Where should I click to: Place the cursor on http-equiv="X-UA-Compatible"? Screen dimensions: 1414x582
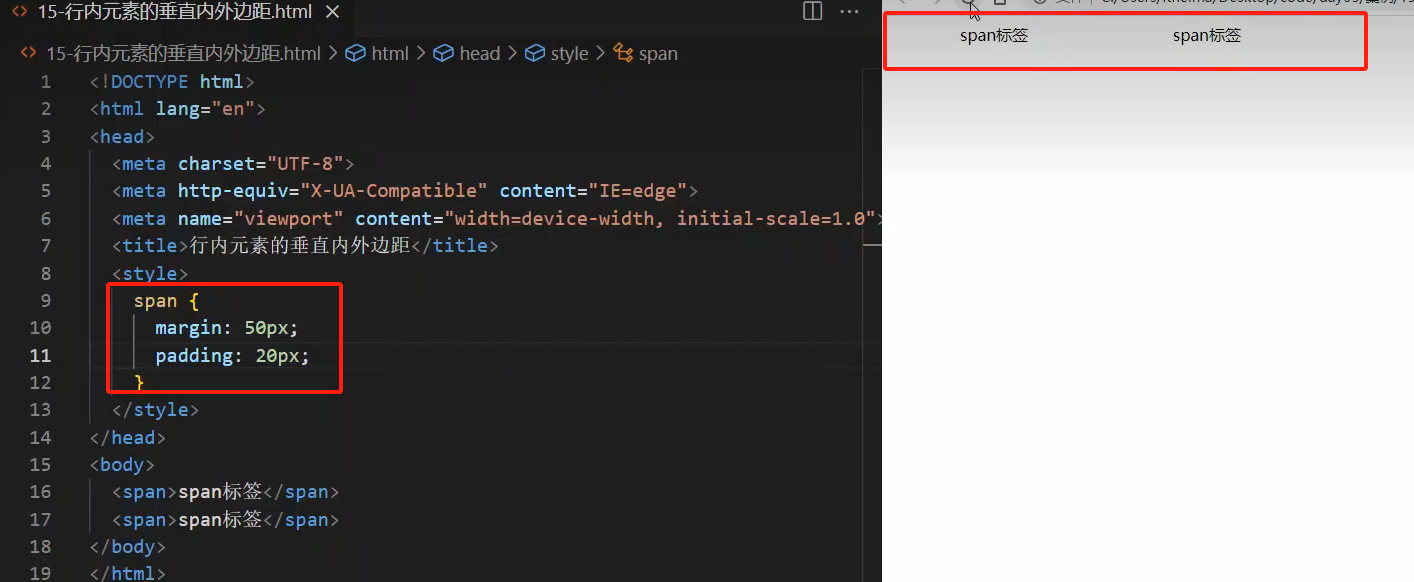333,191
